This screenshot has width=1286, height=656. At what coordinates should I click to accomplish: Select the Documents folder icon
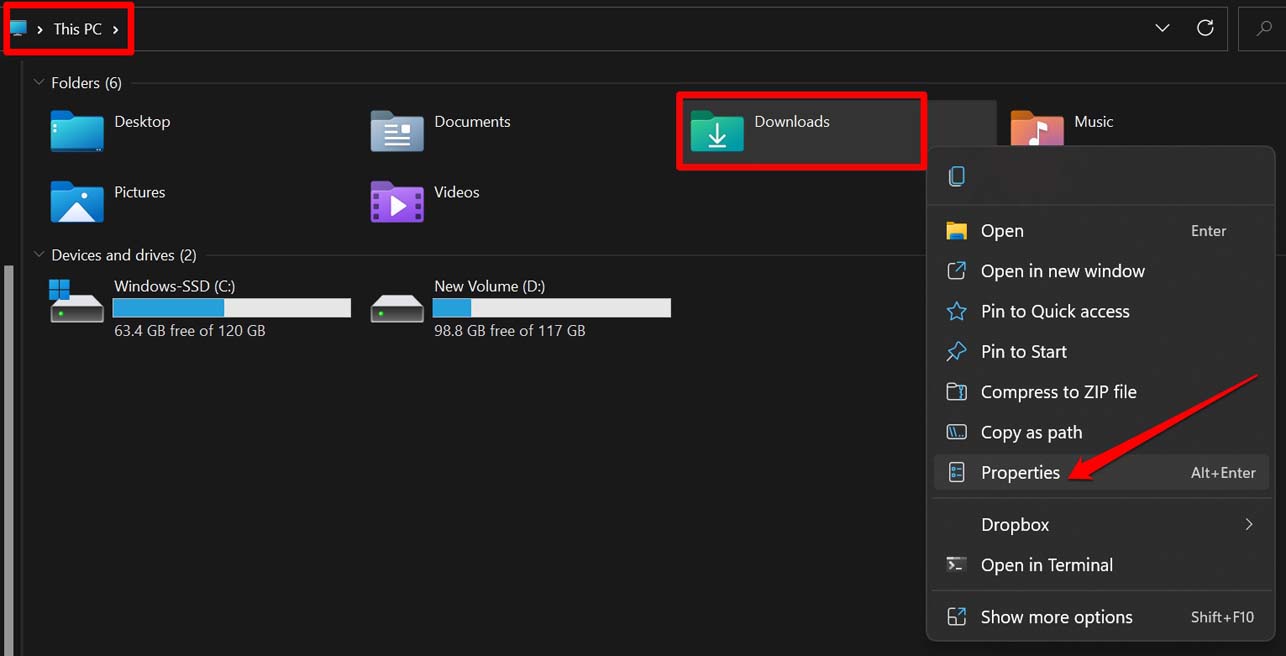point(397,131)
